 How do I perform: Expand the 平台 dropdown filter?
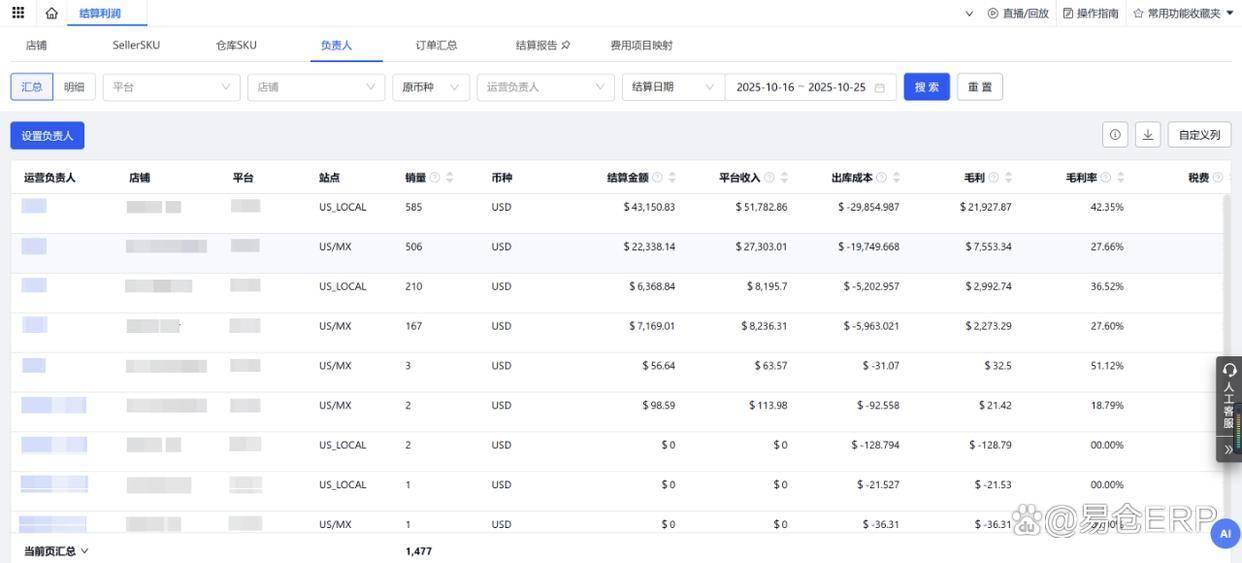pos(171,87)
